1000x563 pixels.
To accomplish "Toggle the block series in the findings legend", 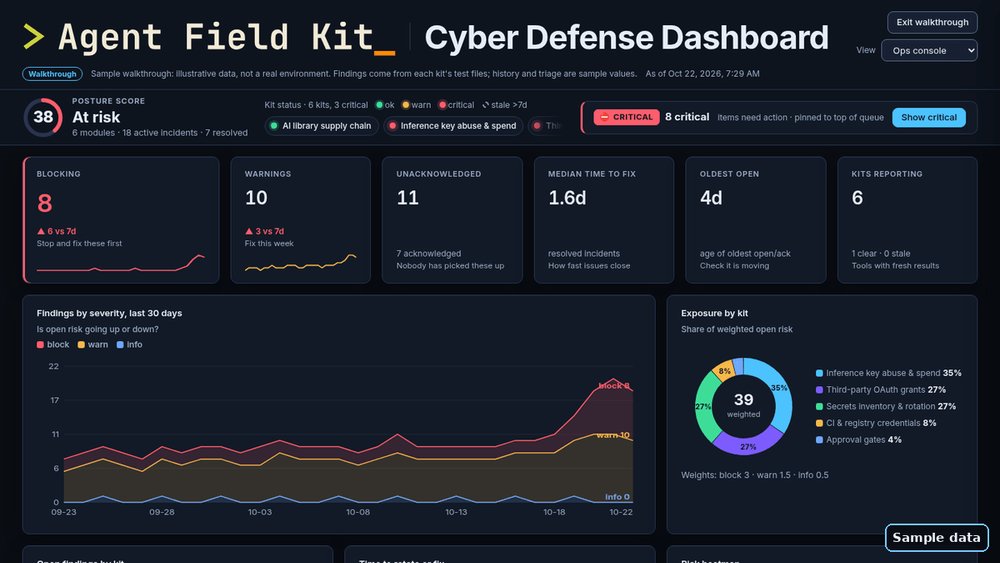I will coord(53,345).
